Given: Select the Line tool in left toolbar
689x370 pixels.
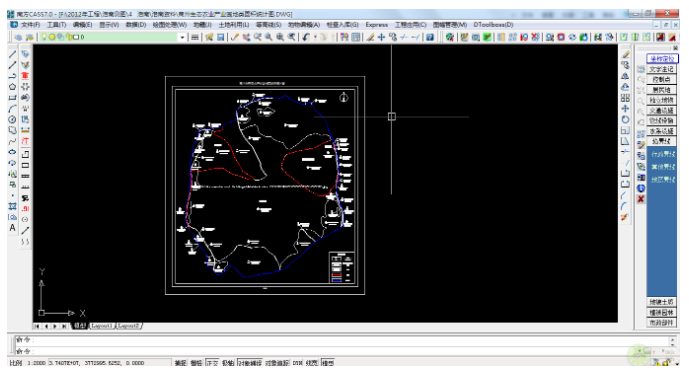Looking at the screenshot, I should click(x=12, y=54).
